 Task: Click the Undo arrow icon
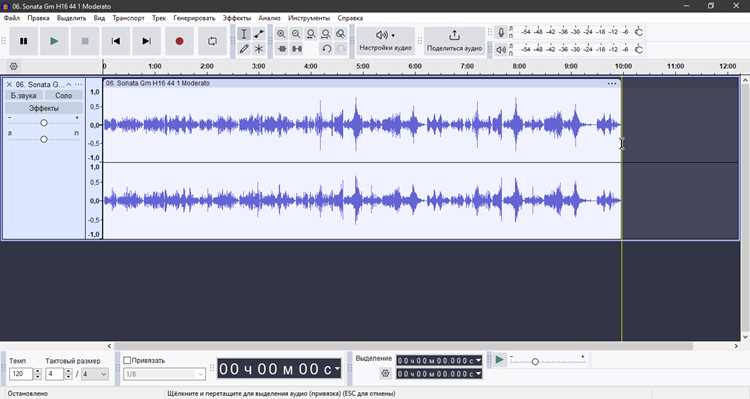click(327, 49)
